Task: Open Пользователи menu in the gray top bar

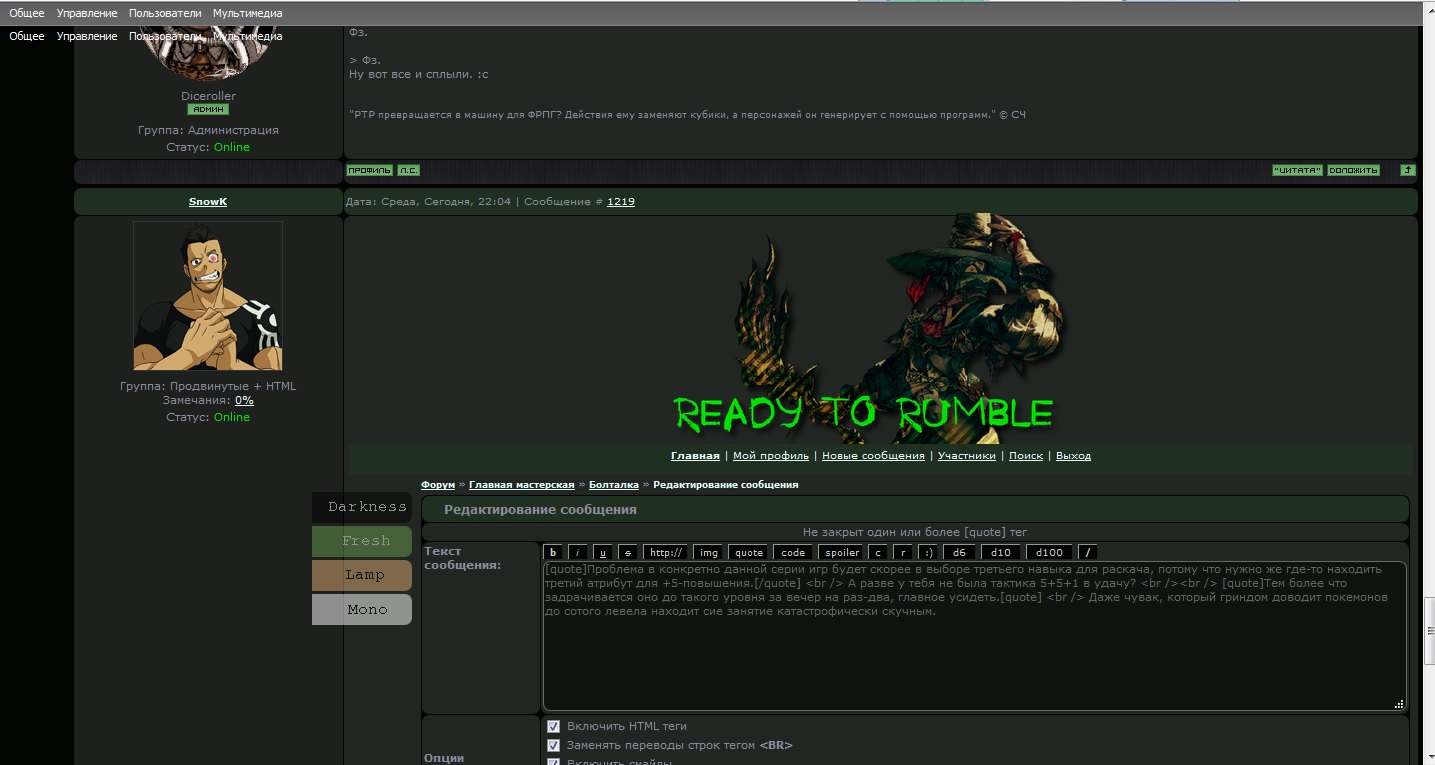Action: click(165, 13)
